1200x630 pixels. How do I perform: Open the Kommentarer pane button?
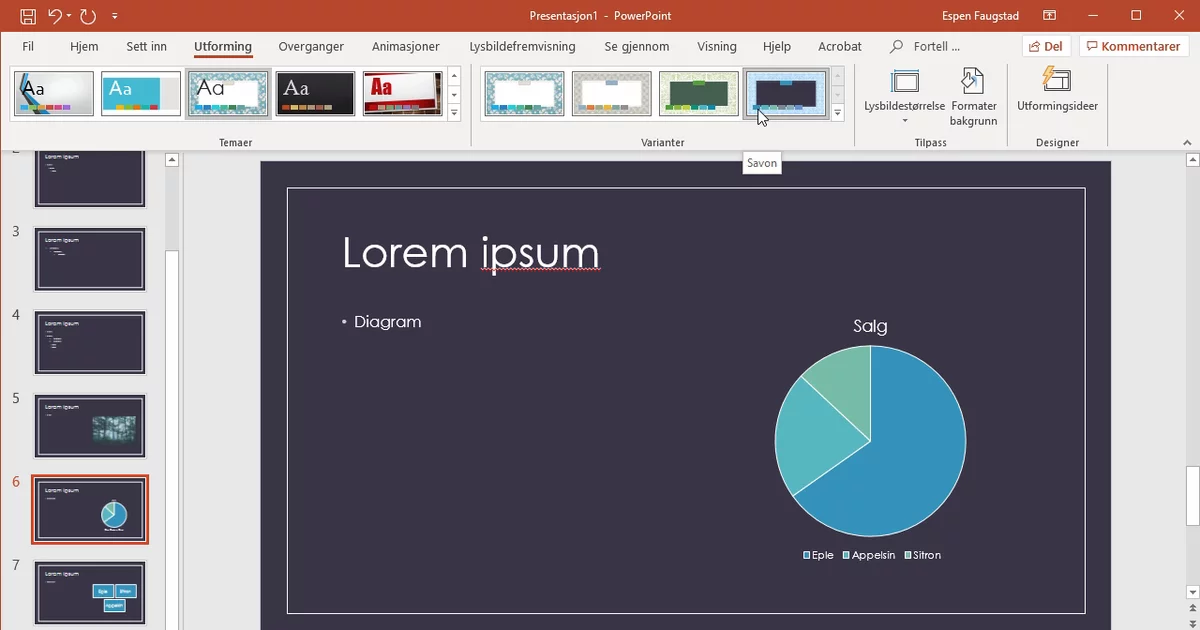point(1133,46)
